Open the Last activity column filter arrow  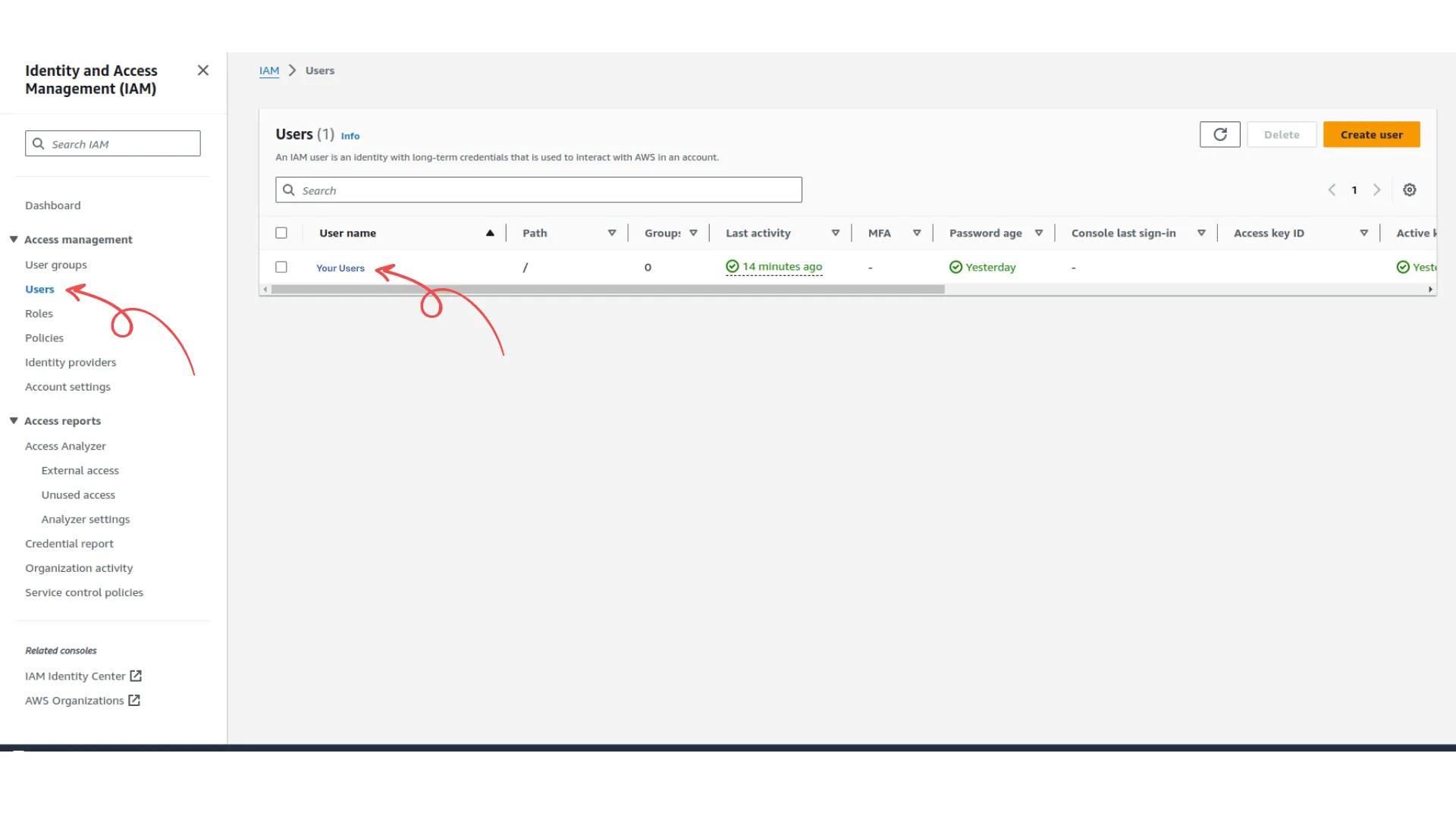835,233
